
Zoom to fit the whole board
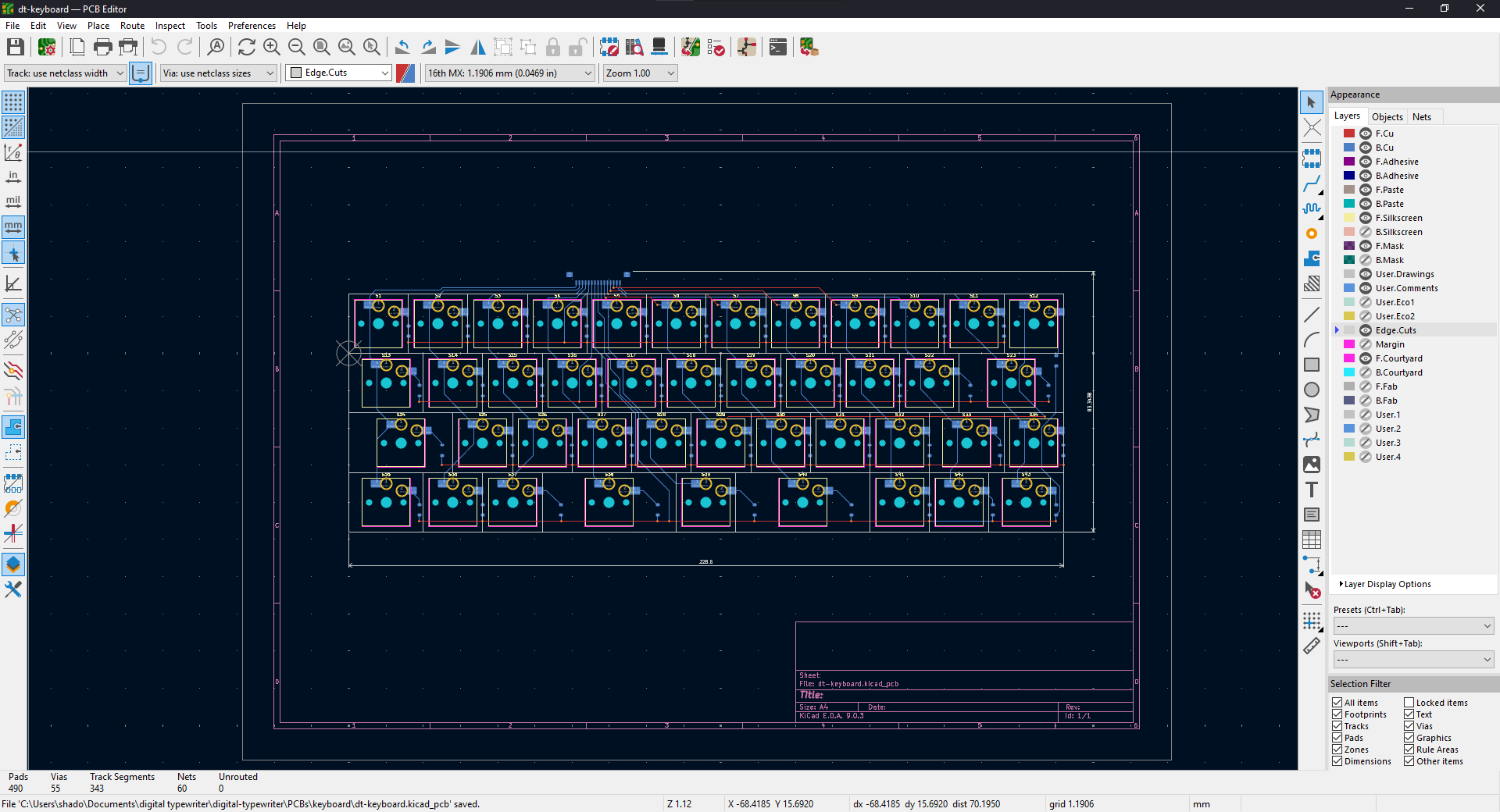[x=321, y=47]
